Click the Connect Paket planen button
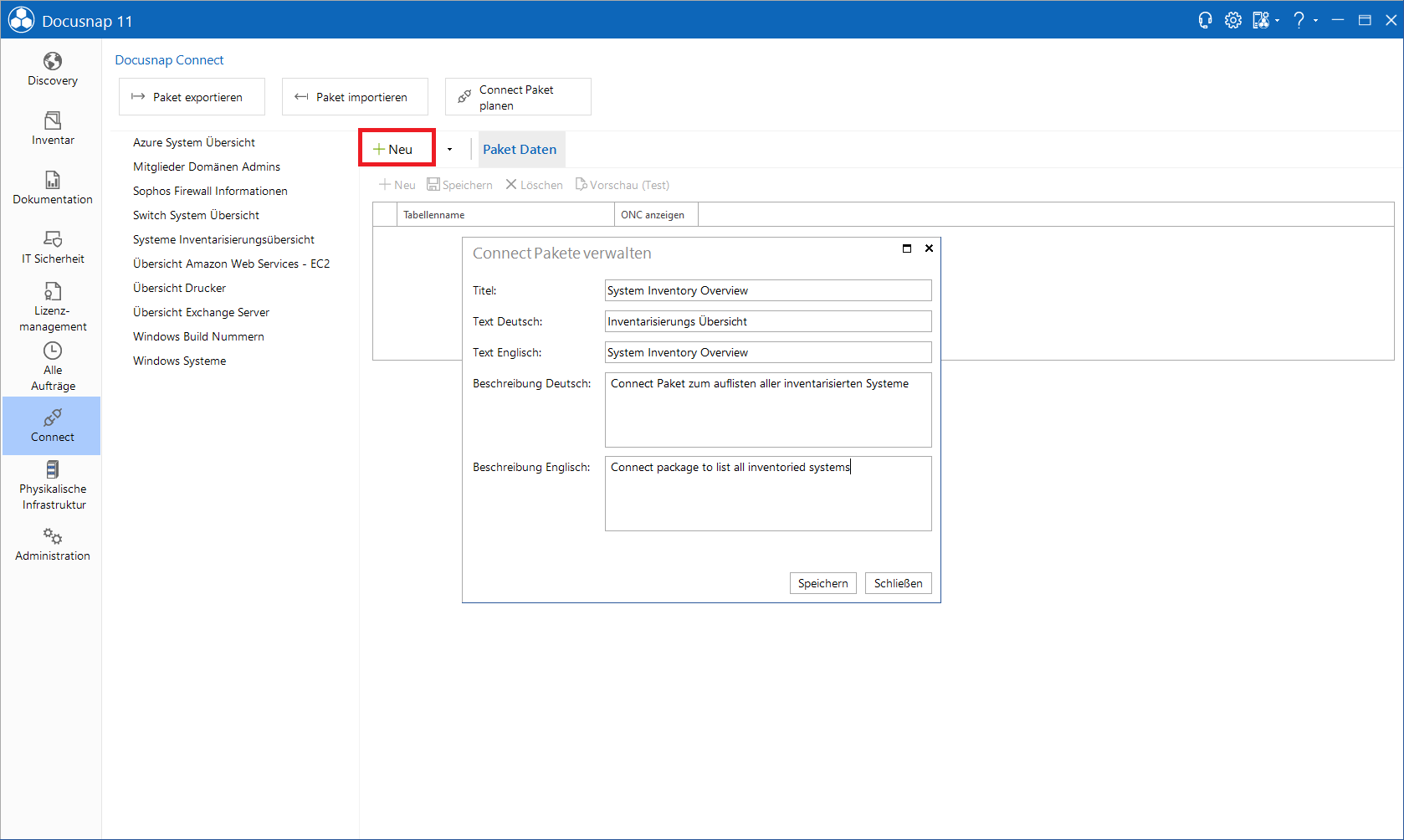 point(518,97)
